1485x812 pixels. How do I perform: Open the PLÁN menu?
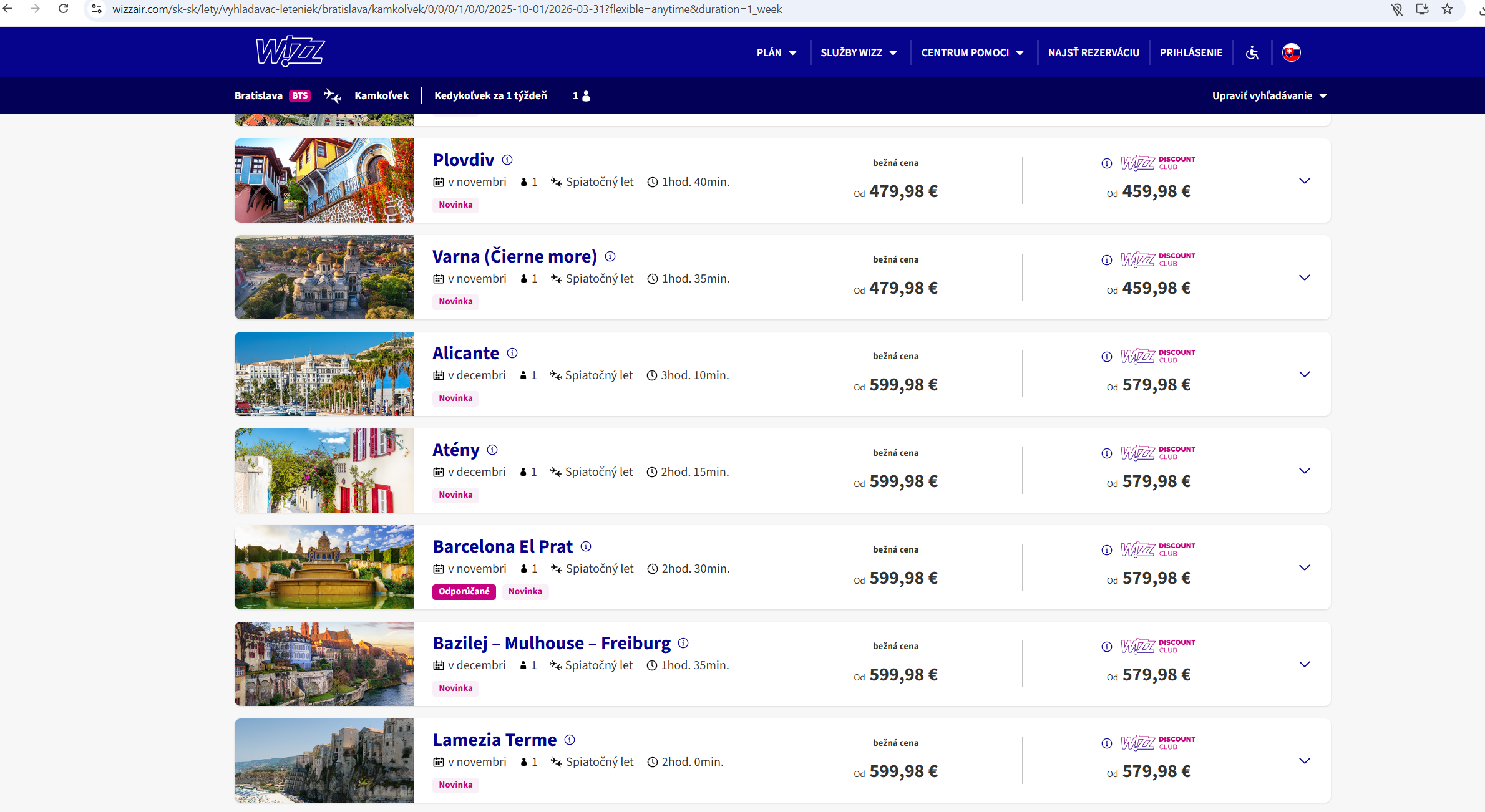(x=776, y=52)
